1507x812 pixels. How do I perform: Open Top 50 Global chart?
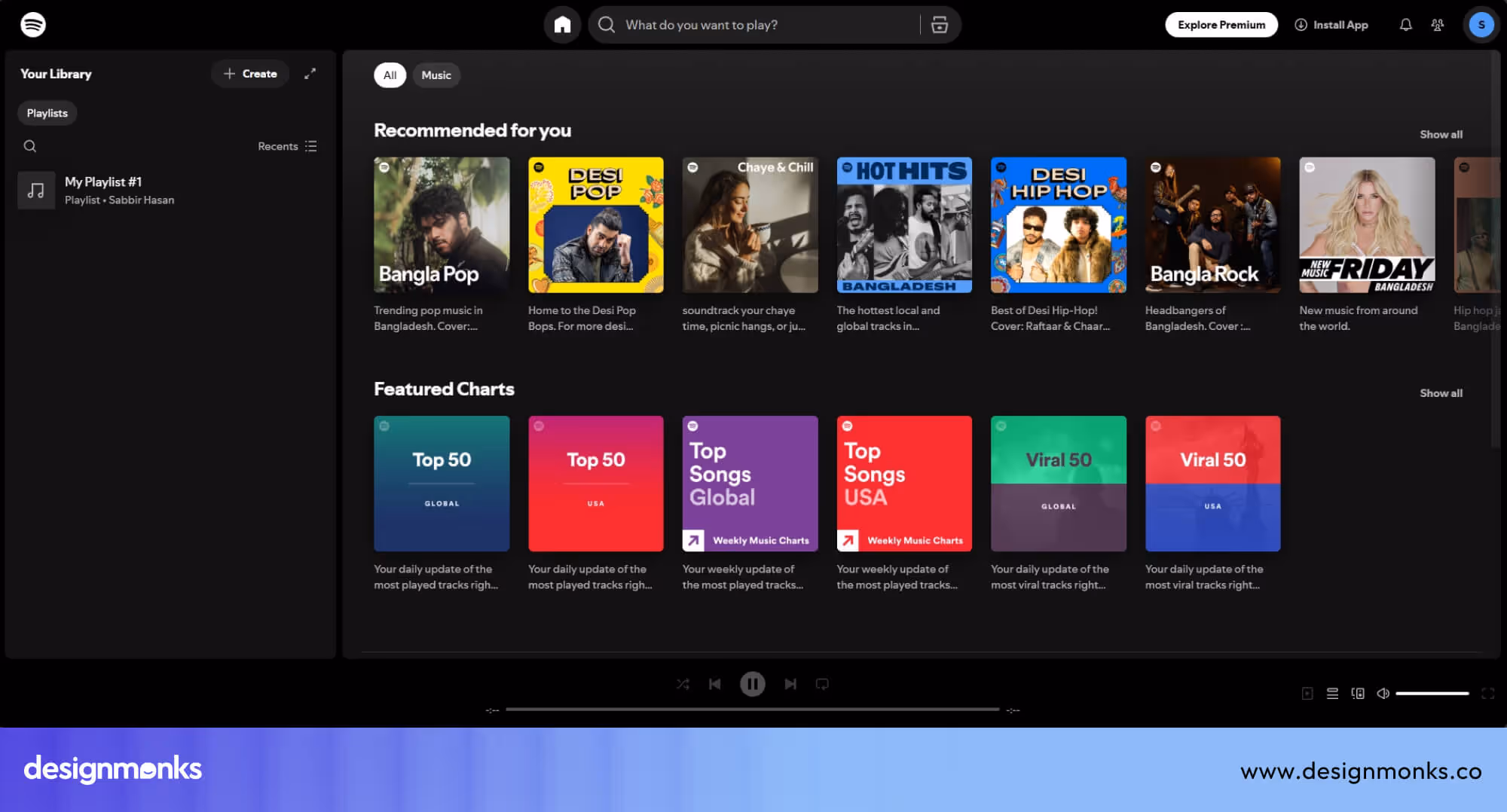pos(442,484)
